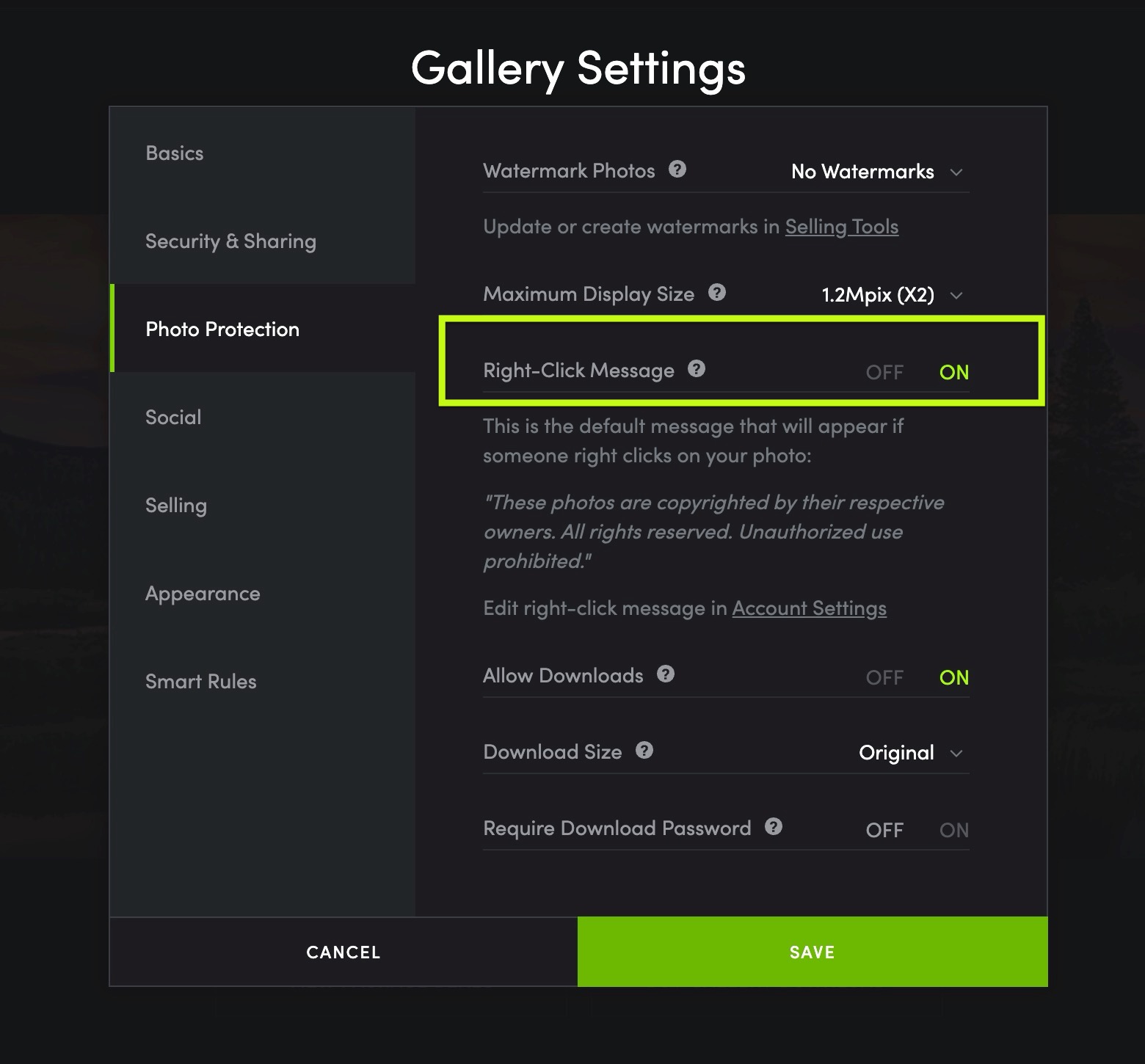Viewport: 1145px width, 1064px height.
Task: Click the question mark beside Allow Downloads
Action: 666,674
